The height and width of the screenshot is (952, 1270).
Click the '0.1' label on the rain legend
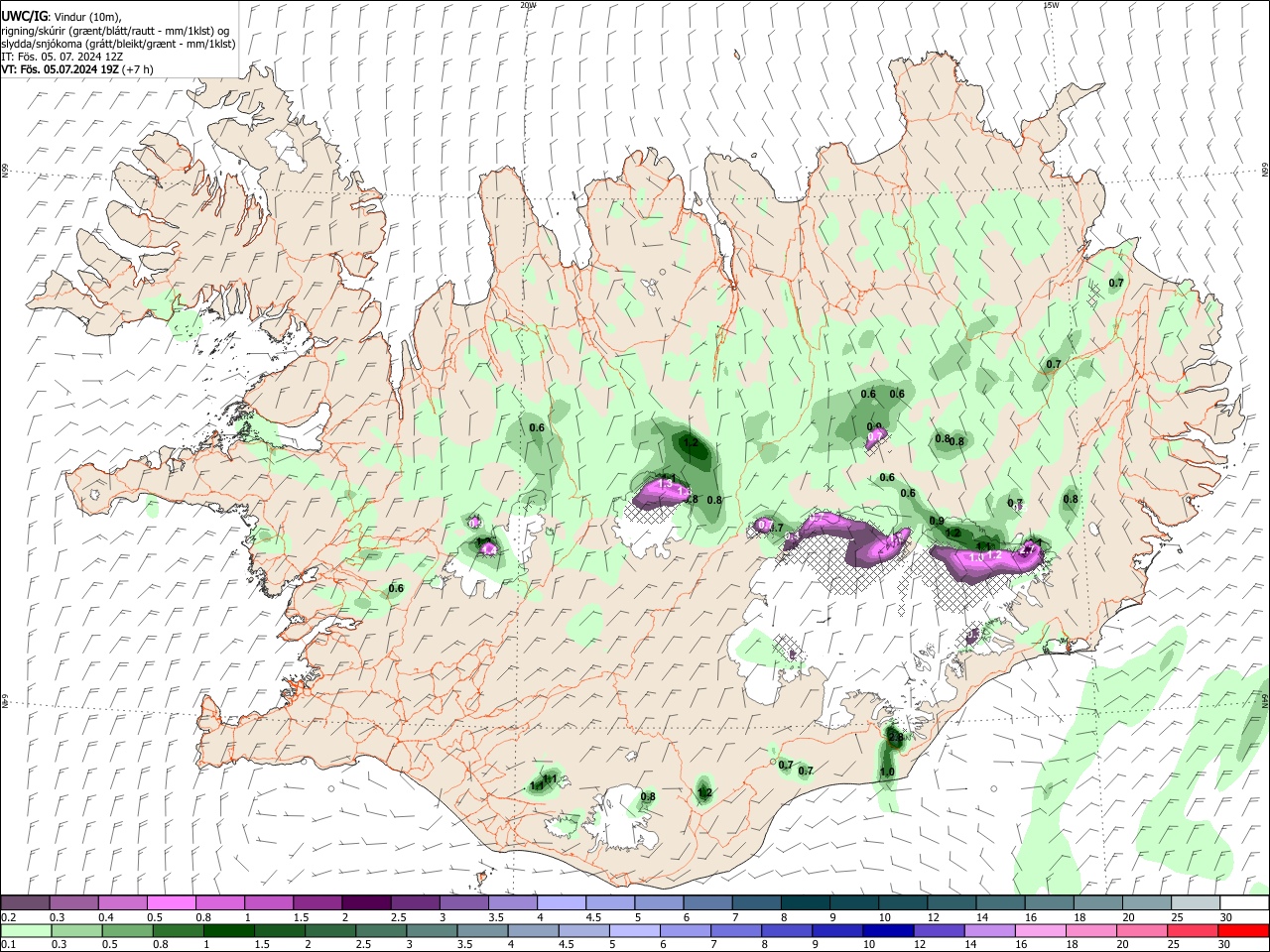(x=9, y=945)
